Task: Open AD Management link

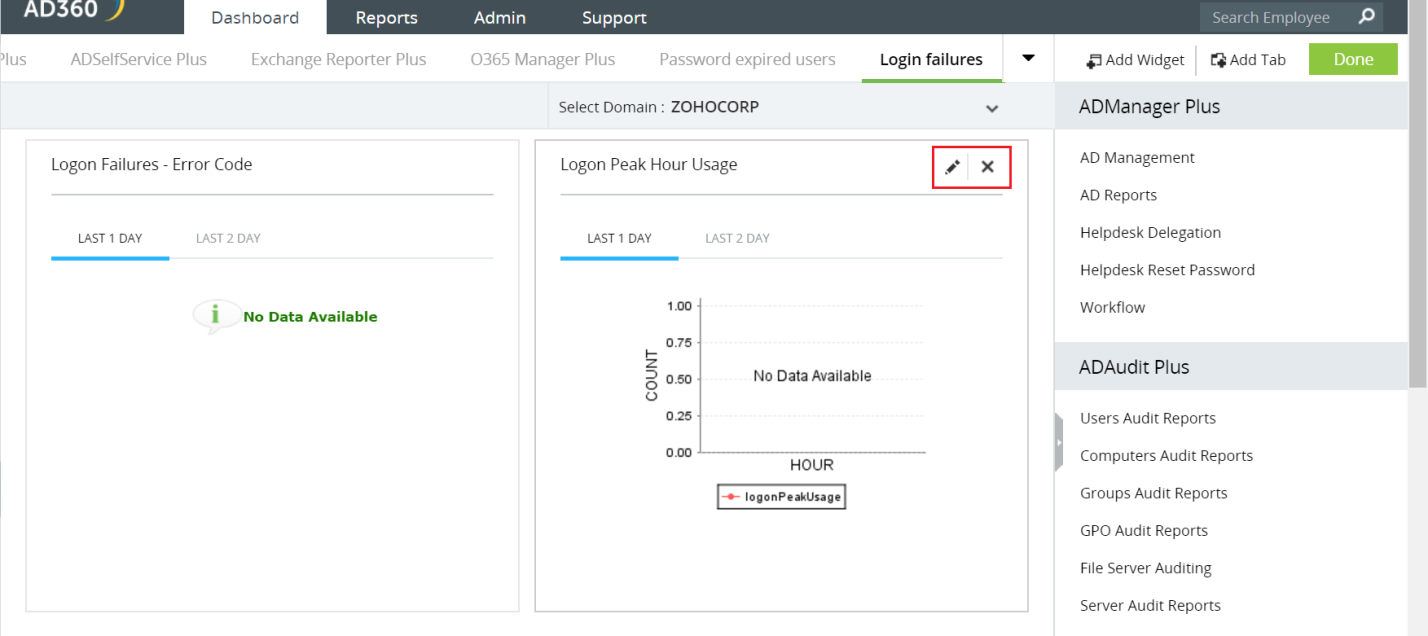Action: 1137,157
